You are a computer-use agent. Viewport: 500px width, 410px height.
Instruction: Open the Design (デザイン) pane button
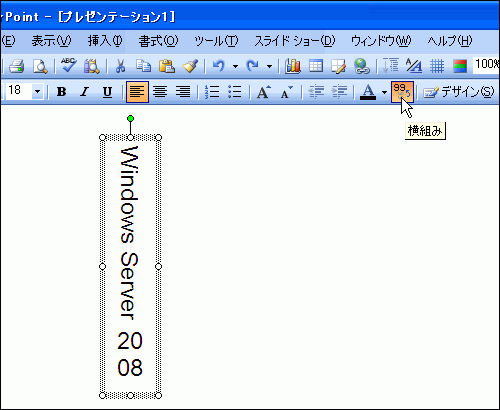point(459,92)
